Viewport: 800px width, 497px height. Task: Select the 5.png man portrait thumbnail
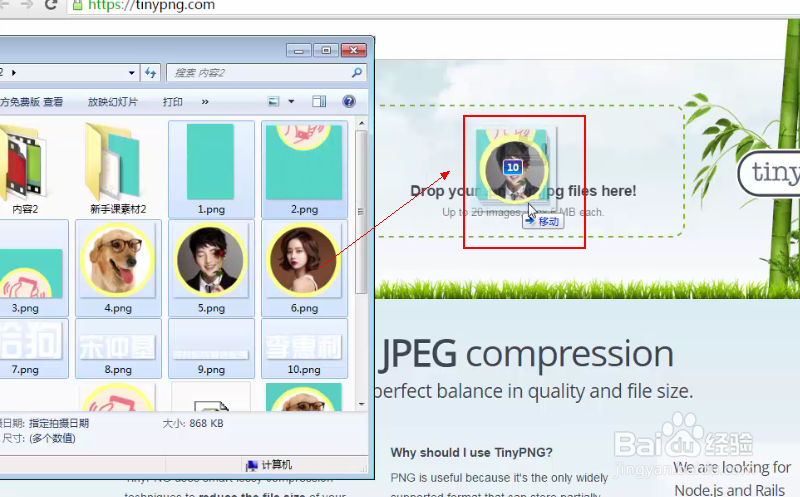(211, 268)
